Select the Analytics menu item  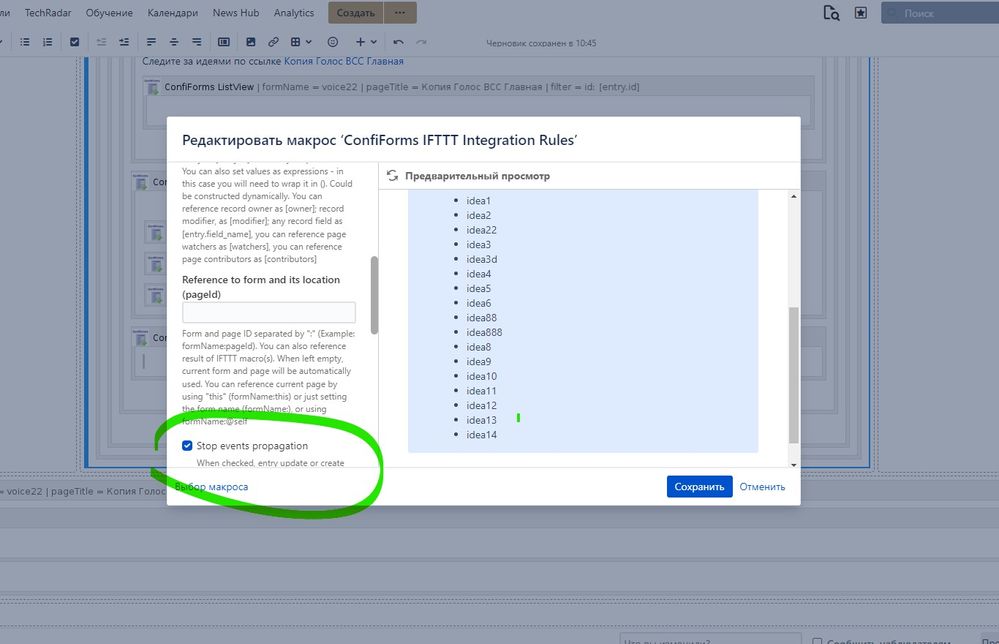coord(294,13)
